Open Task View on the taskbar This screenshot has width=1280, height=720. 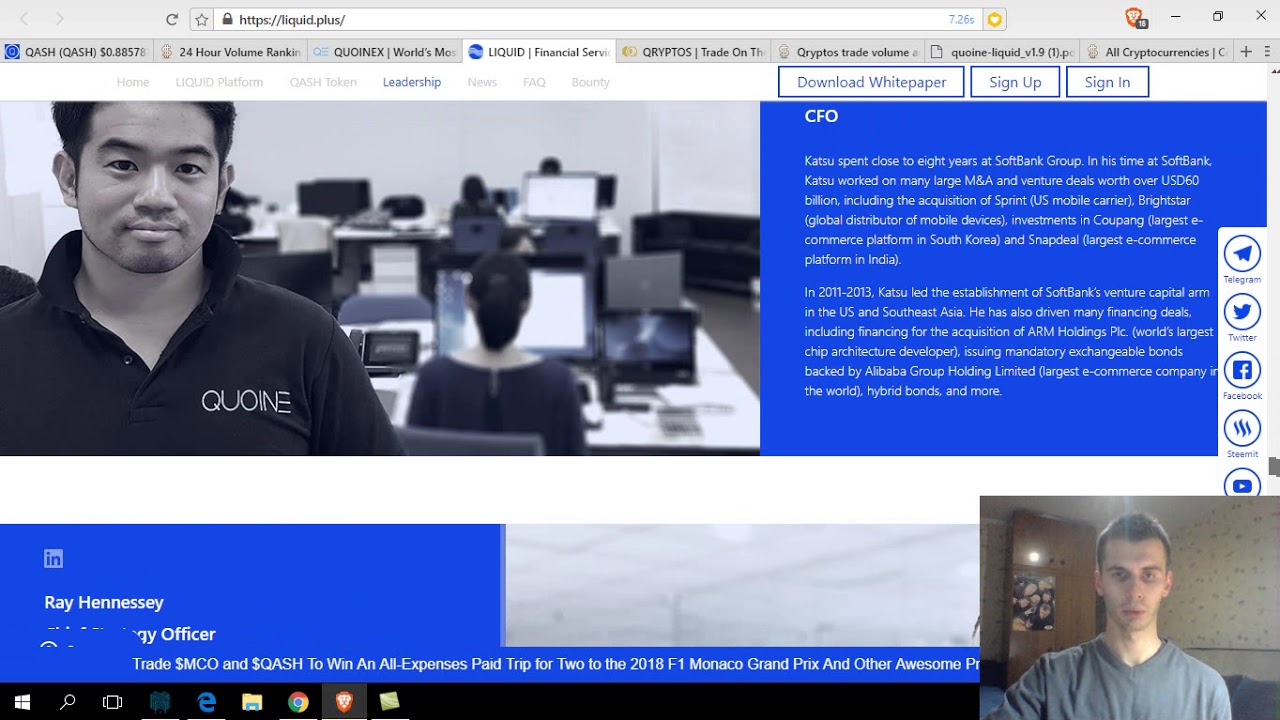click(x=113, y=702)
